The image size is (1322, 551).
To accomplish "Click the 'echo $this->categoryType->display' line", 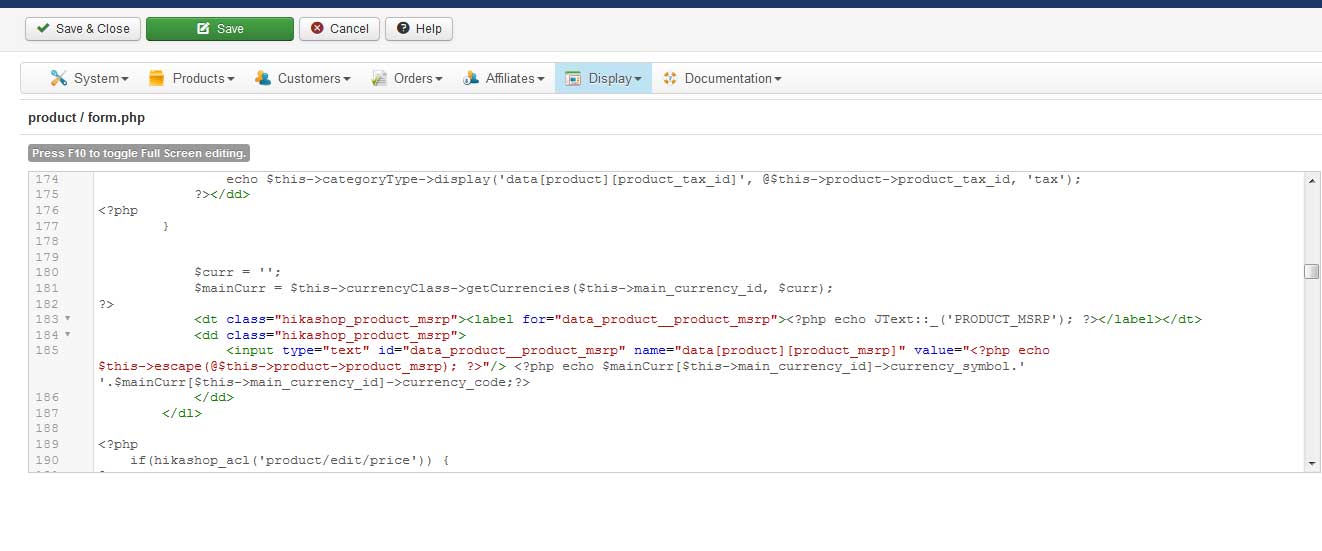I will [x=654, y=179].
